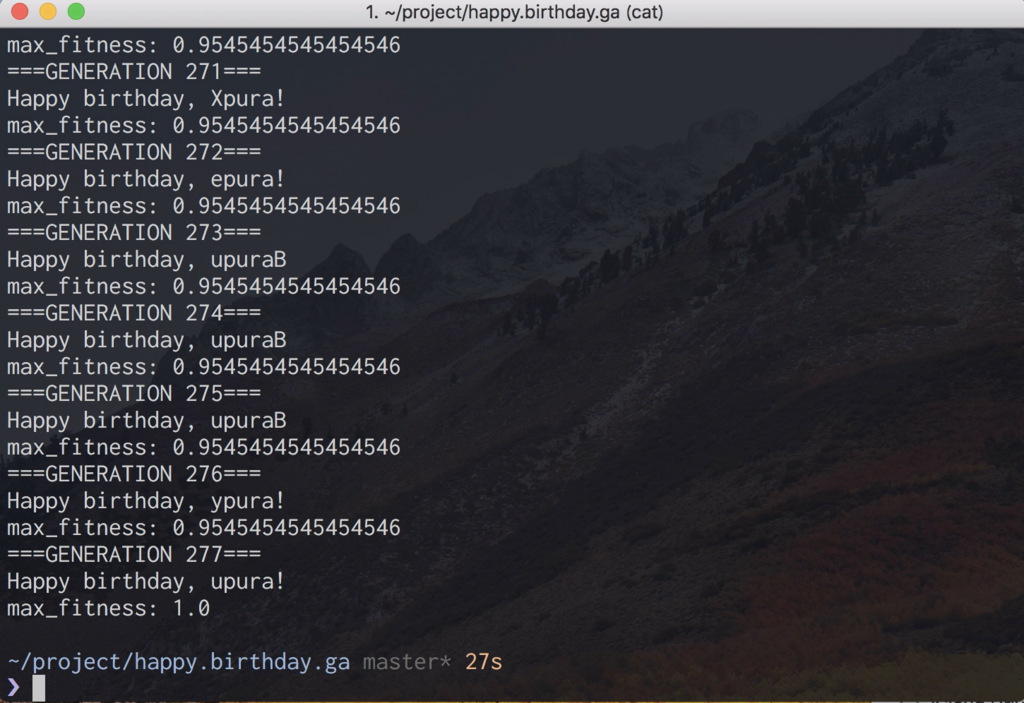Click the '27s' elapsed time in prompt
This screenshot has width=1024, height=703.
click(x=484, y=662)
